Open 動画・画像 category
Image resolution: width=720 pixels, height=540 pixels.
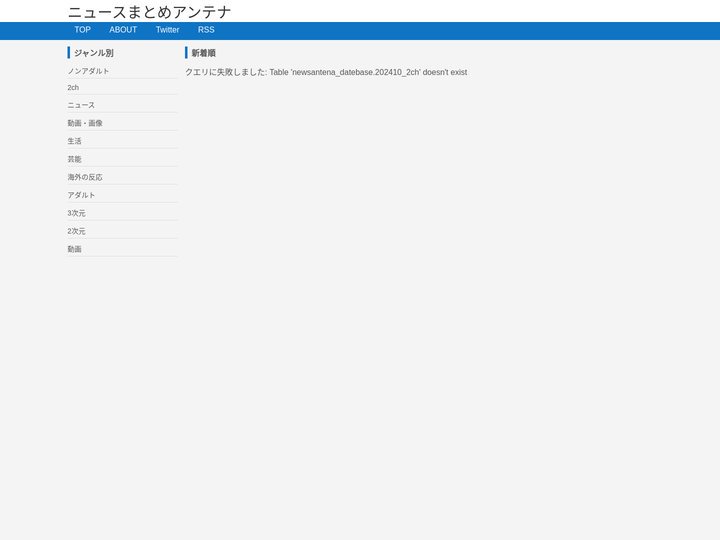pyautogui.click(x=85, y=123)
